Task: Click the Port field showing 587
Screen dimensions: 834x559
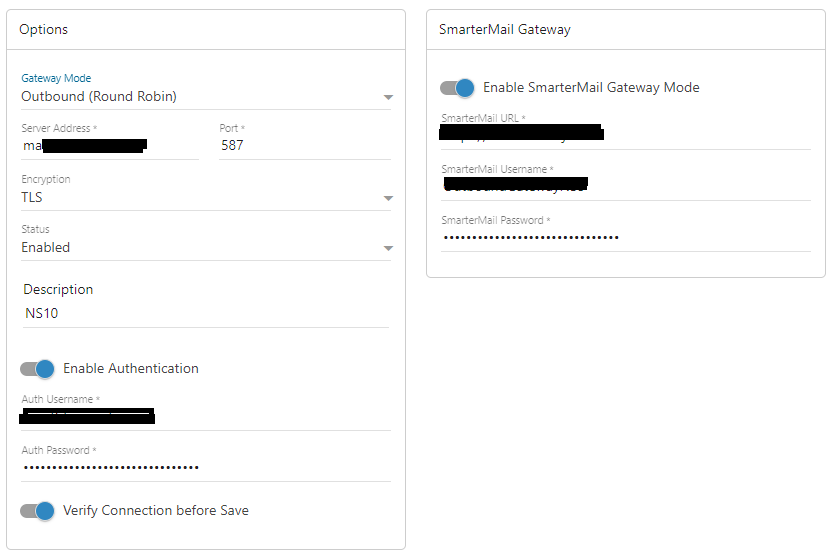Action: click(x=303, y=146)
